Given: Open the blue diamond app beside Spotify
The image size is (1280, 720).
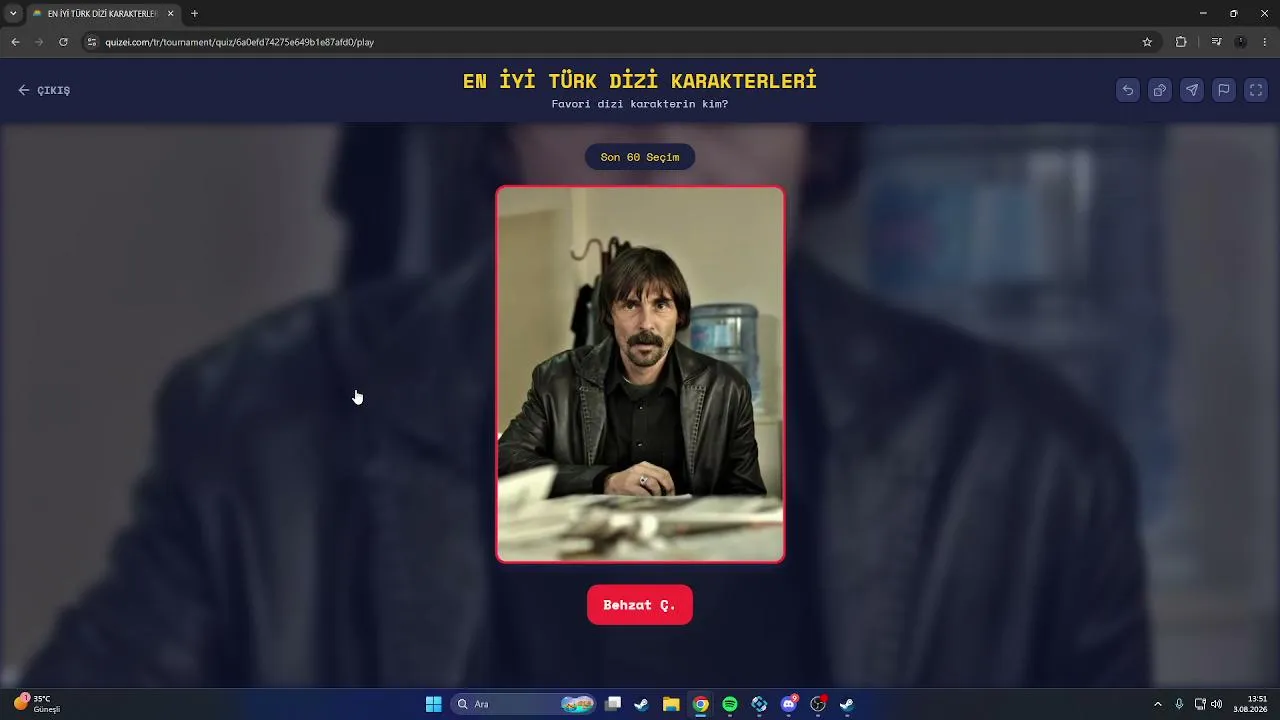Looking at the screenshot, I should pyautogui.click(x=759, y=704).
